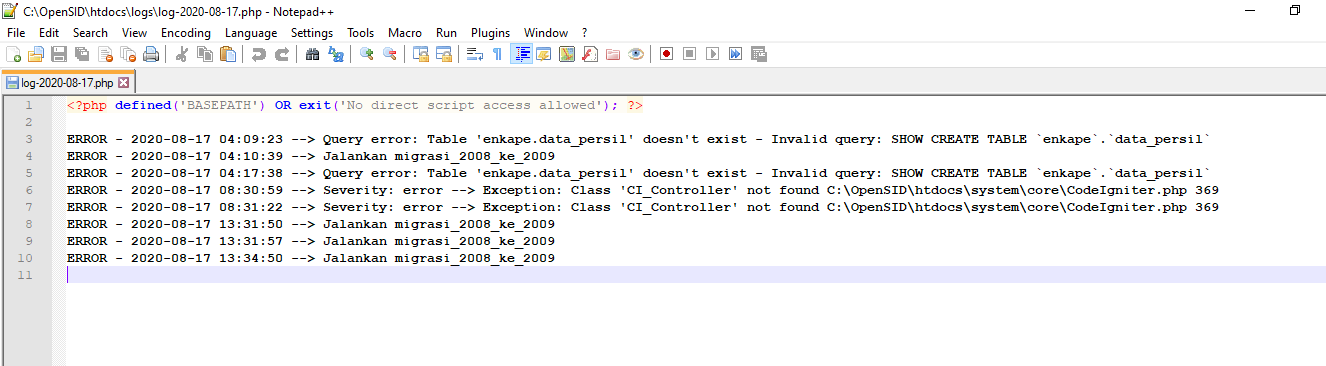Click the 13:34:50 Jalankan migrasi line
Screen dimensions: 1326x366
tap(311, 258)
